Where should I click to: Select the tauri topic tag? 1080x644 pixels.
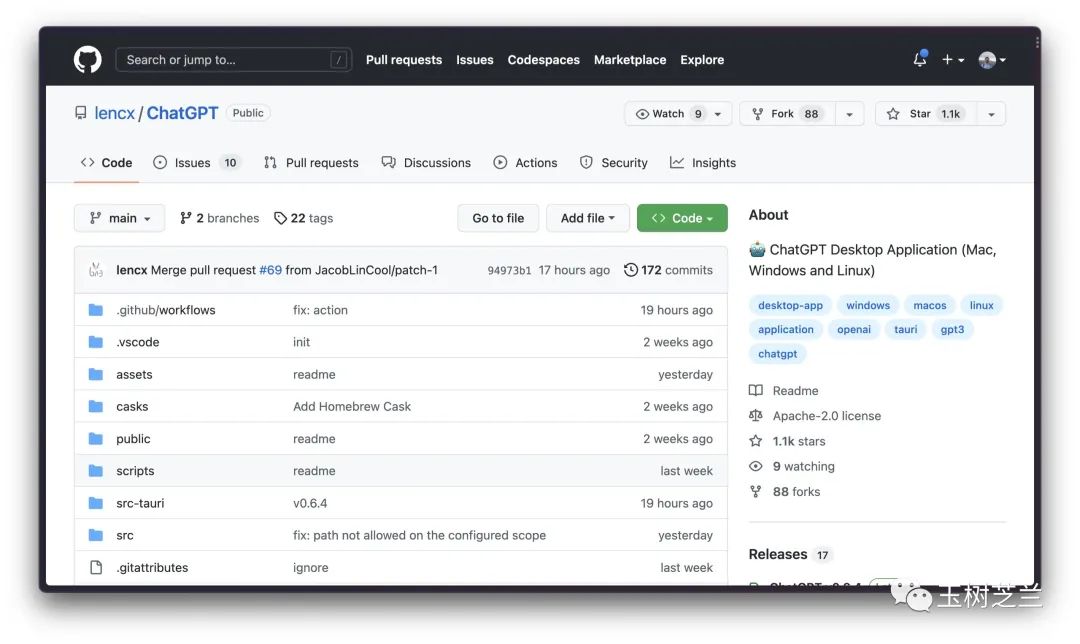point(906,330)
